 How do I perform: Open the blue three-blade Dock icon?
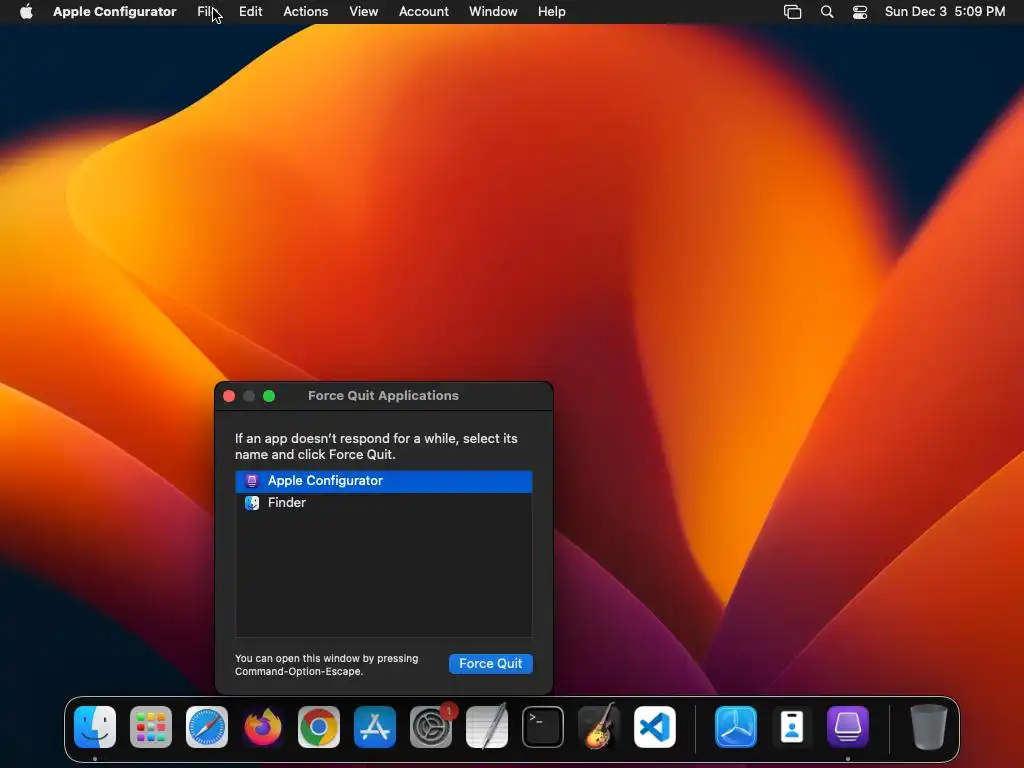click(x=736, y=727)
